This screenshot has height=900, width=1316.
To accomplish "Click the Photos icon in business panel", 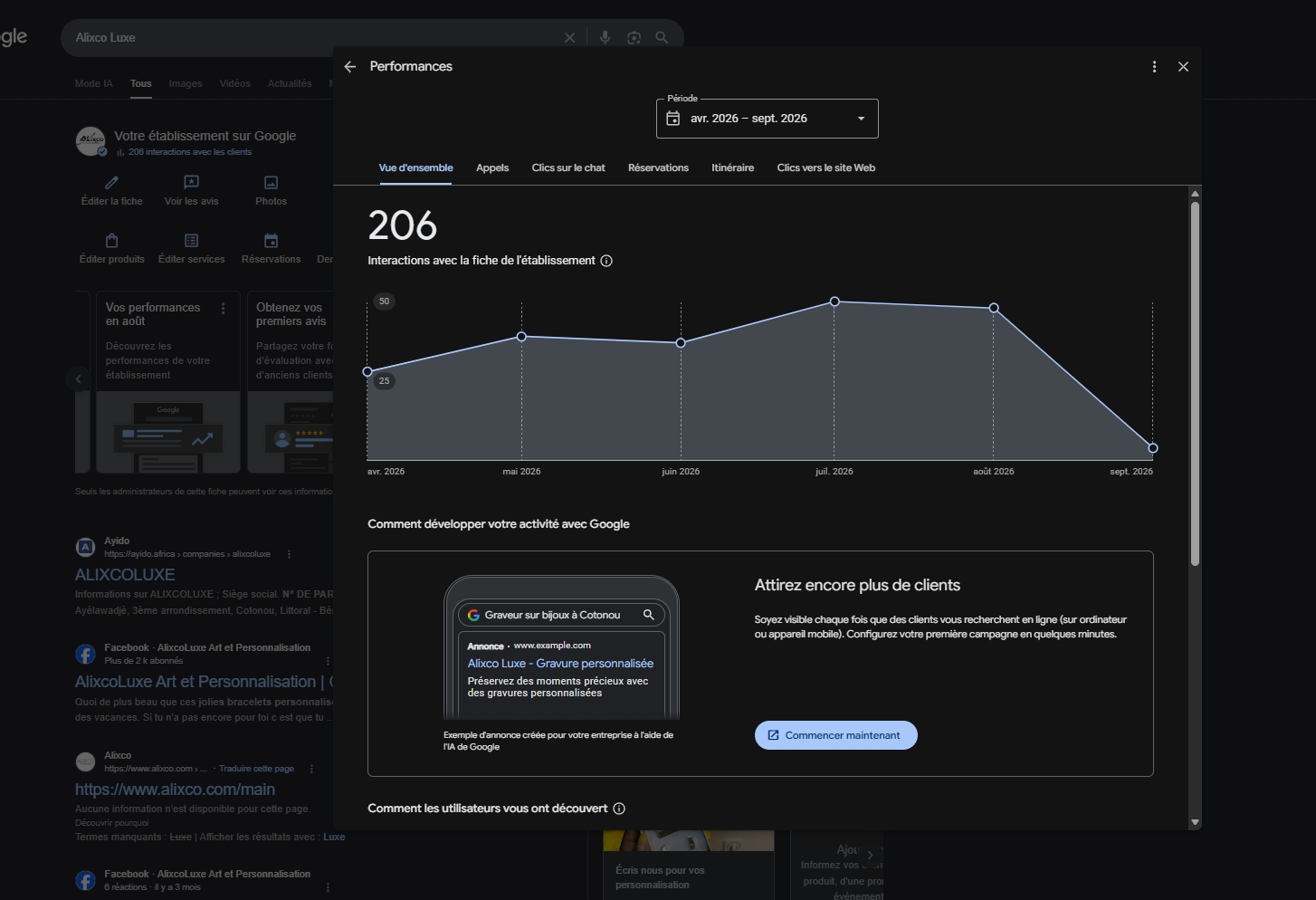I will [x=271, y=182].
